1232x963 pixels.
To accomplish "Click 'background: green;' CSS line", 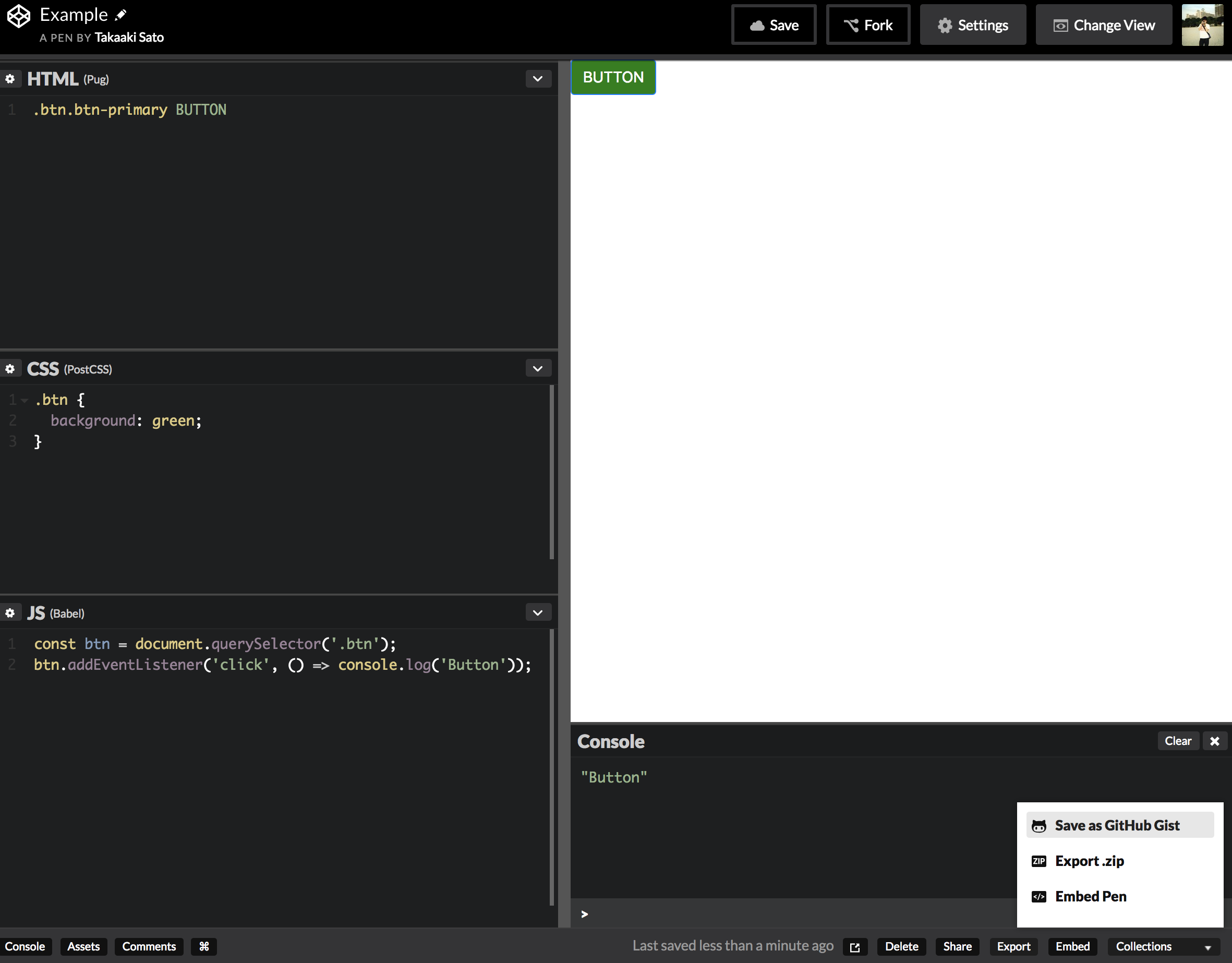I will coord(126,421).
